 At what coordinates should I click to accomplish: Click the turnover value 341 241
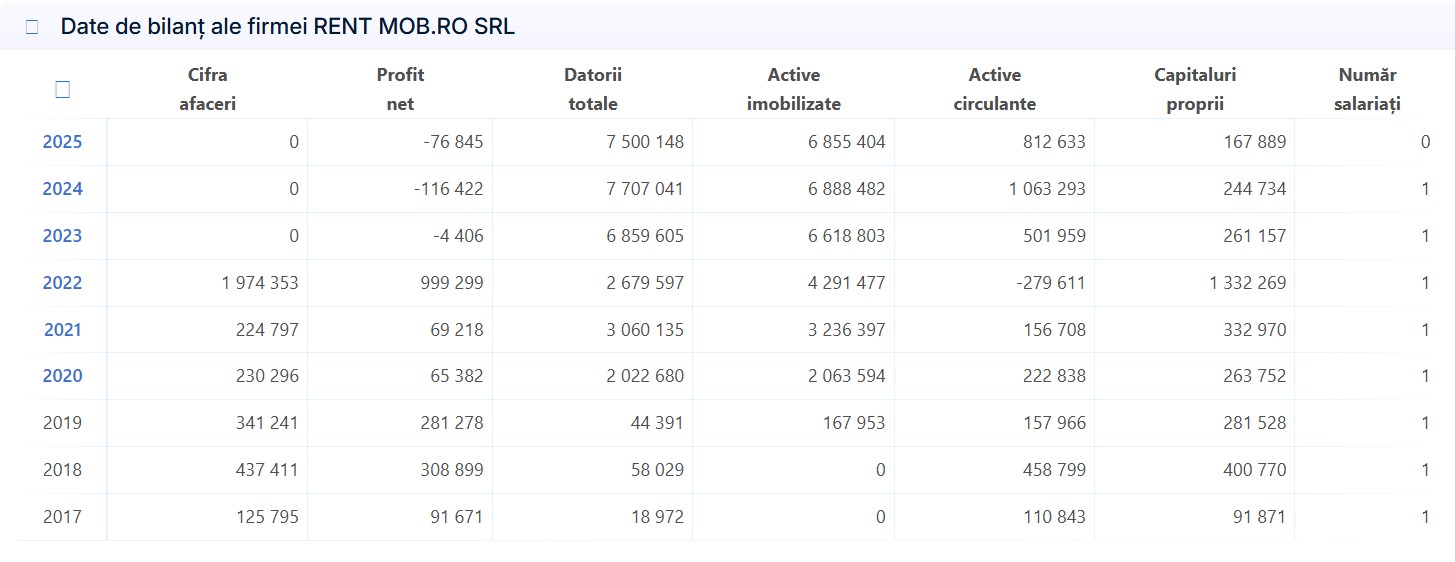point(267,423)
